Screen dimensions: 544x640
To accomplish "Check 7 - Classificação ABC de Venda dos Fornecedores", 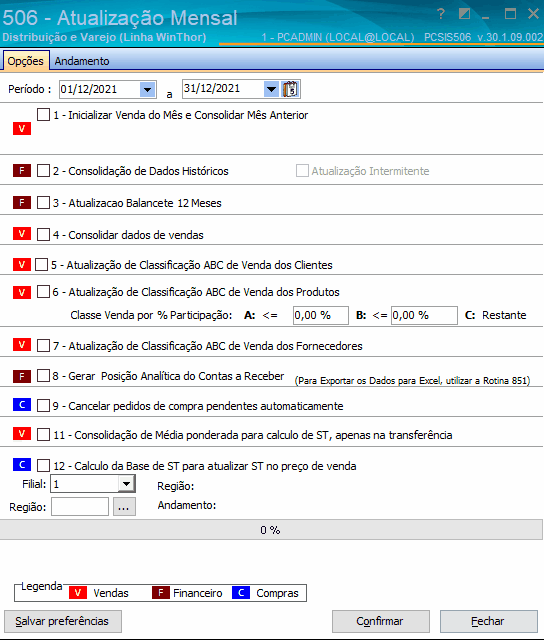I will pyautogui.click(x=43, y=345).
